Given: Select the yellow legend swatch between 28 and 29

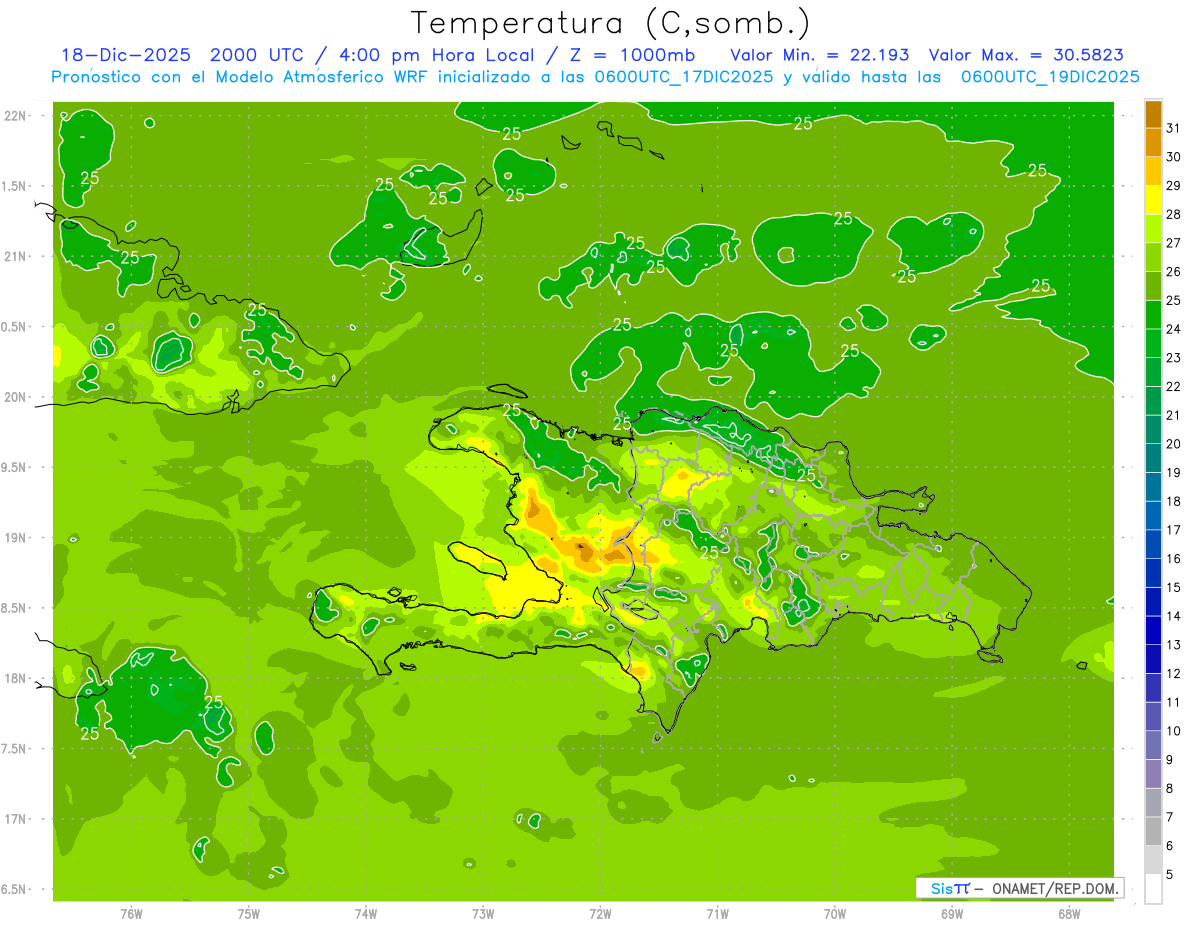Looking at the screenshot, I should click(x=1153, y=200).
